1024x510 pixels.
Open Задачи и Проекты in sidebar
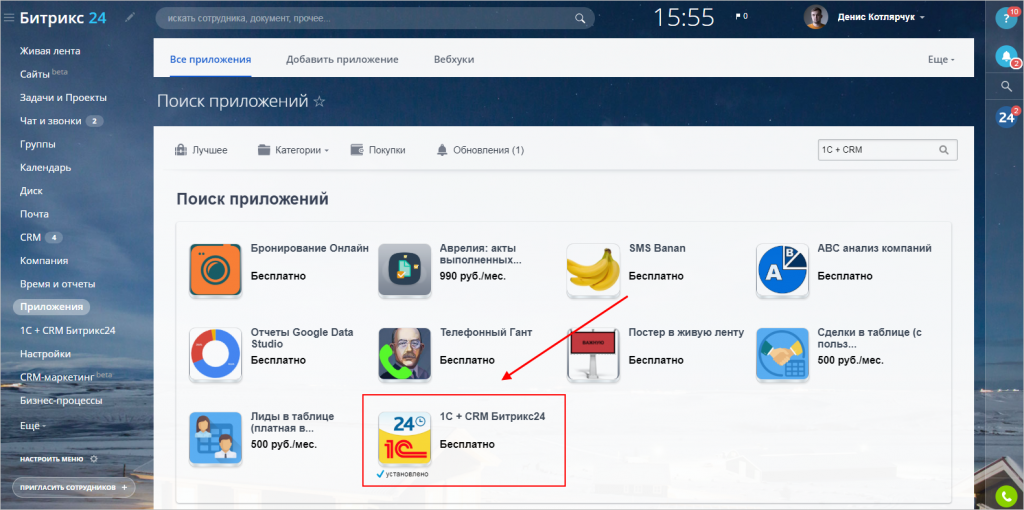63,98
